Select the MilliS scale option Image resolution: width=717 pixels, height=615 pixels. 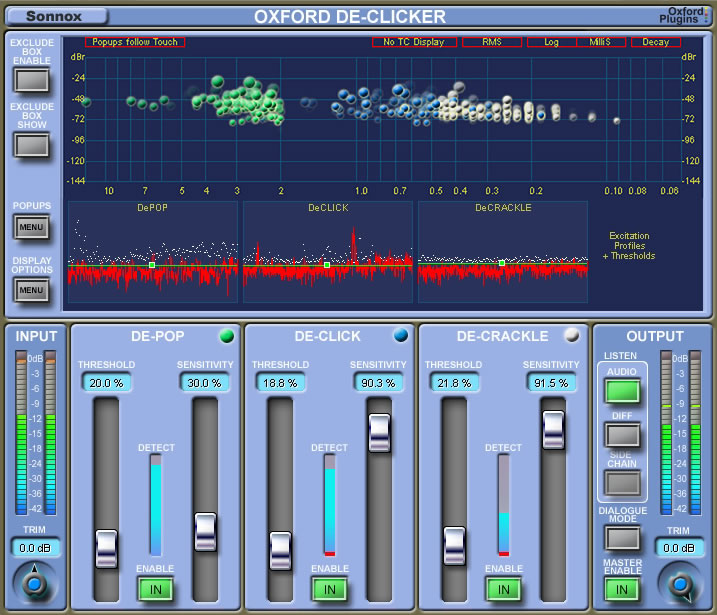click(600, 42)
